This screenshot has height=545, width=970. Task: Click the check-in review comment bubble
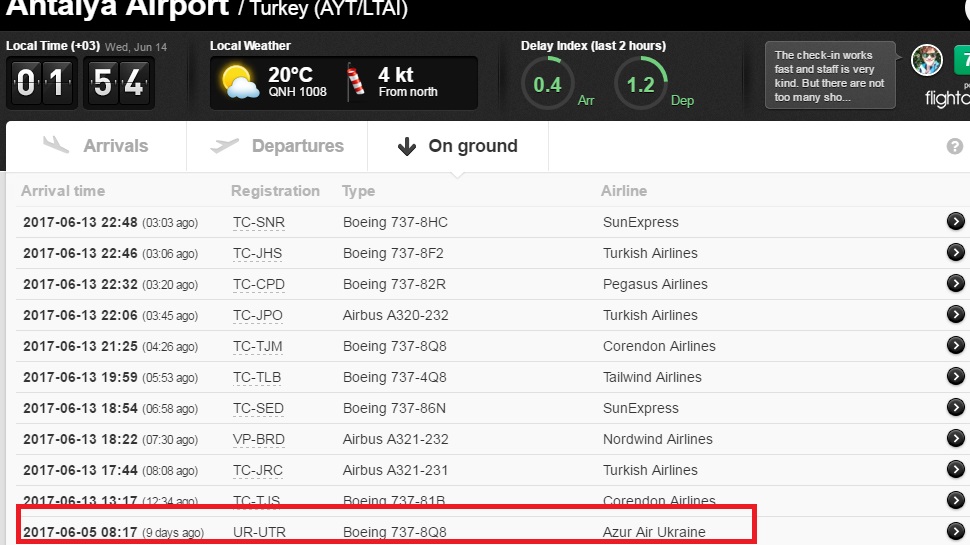[x=829, y=77]
